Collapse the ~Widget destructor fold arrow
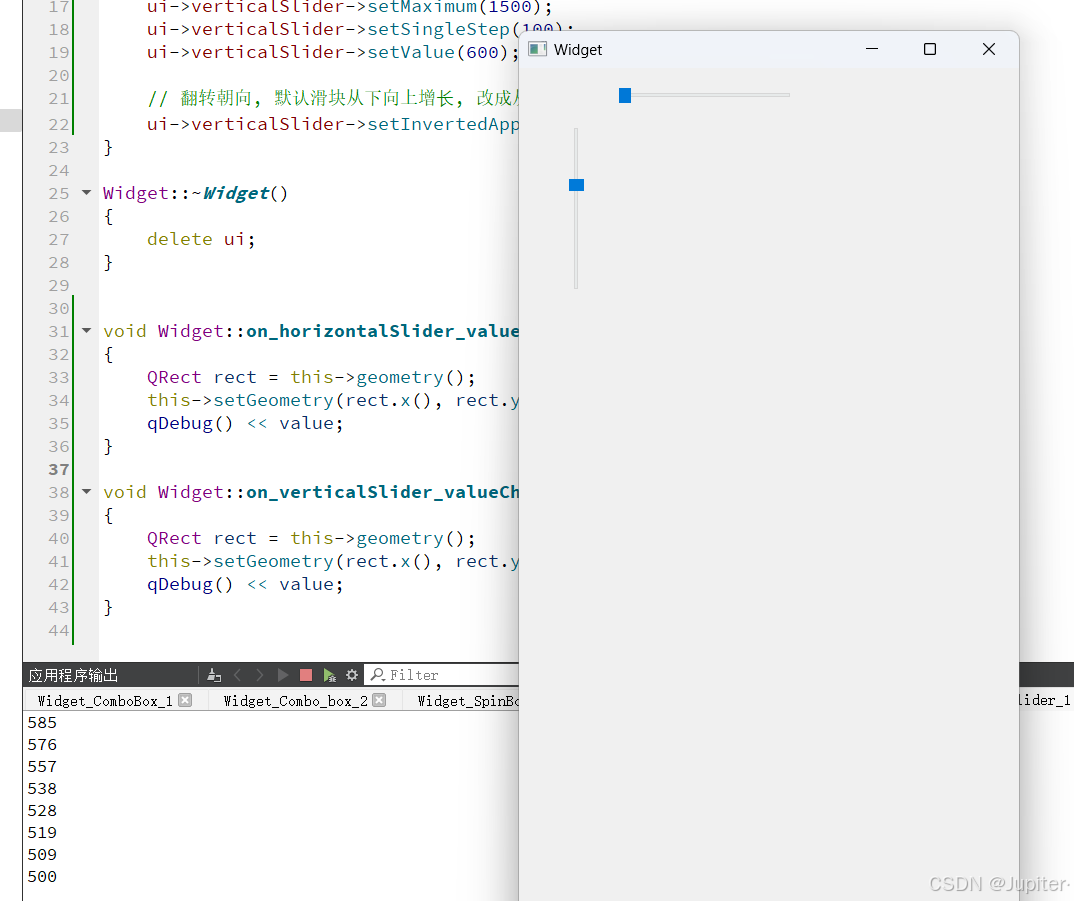 (x=86, y=193)
